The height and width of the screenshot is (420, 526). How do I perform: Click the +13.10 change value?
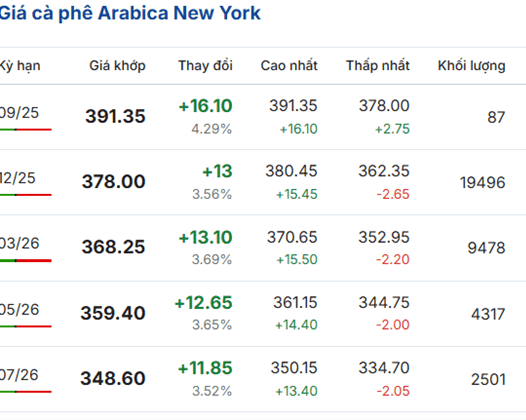click(205, 237)
